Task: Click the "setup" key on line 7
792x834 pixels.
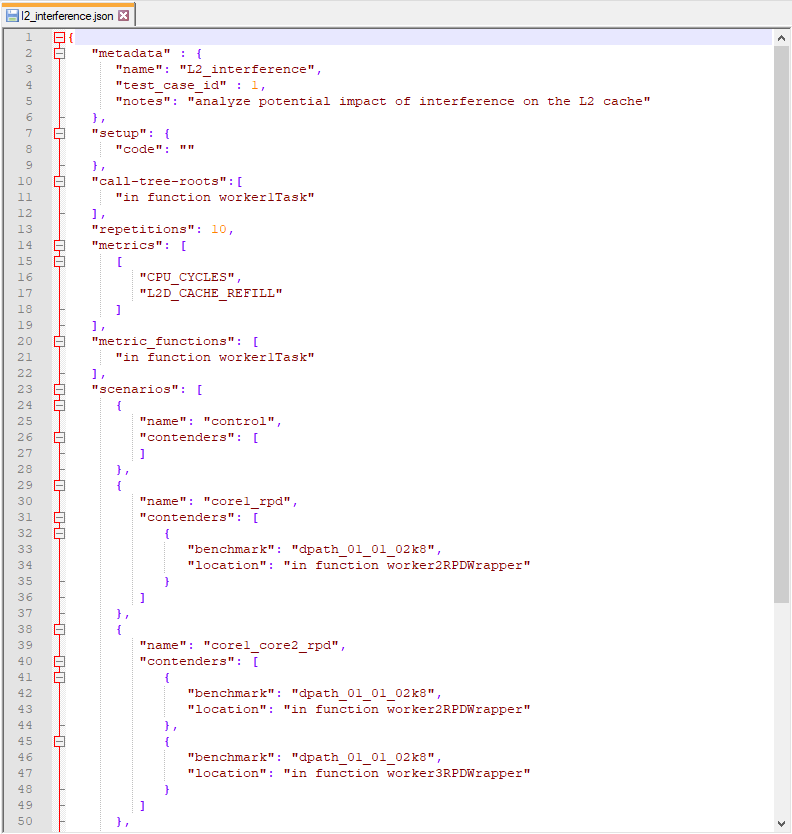Action: coord(119,134)
